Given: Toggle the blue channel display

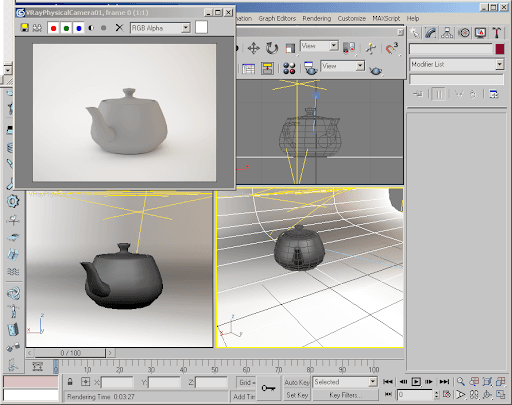Looking at the screenshot, I should click(79, 28).
